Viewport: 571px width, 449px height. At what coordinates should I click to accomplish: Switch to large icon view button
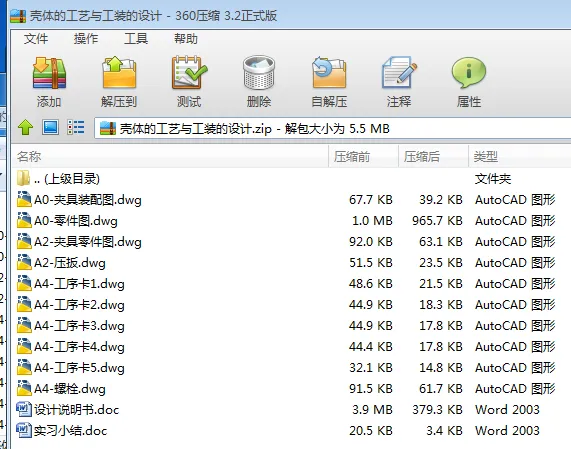tap(50, 127)
